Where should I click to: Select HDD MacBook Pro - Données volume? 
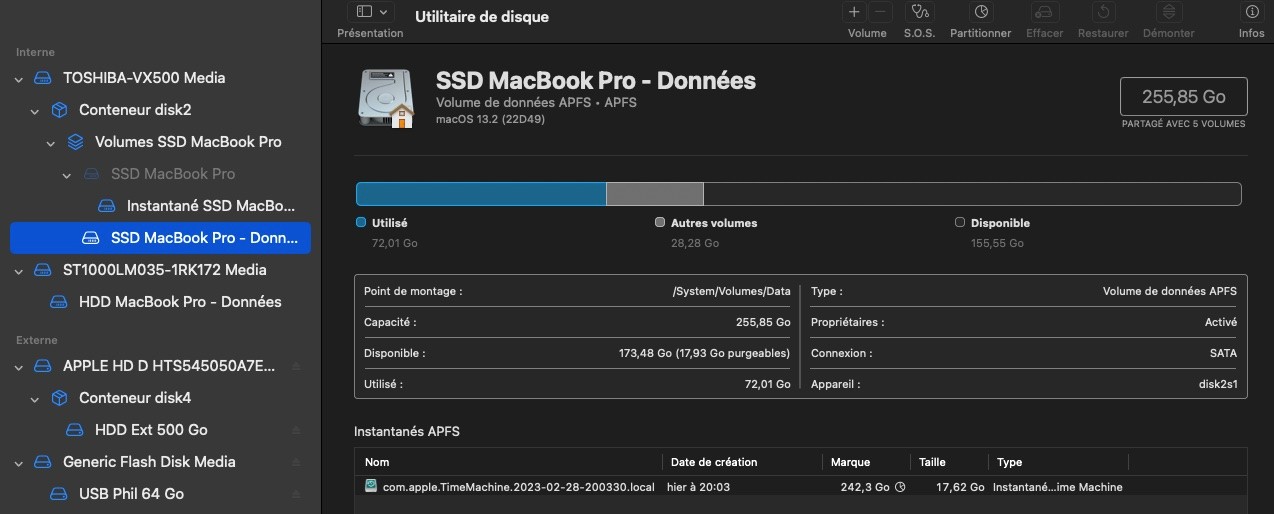180,302
